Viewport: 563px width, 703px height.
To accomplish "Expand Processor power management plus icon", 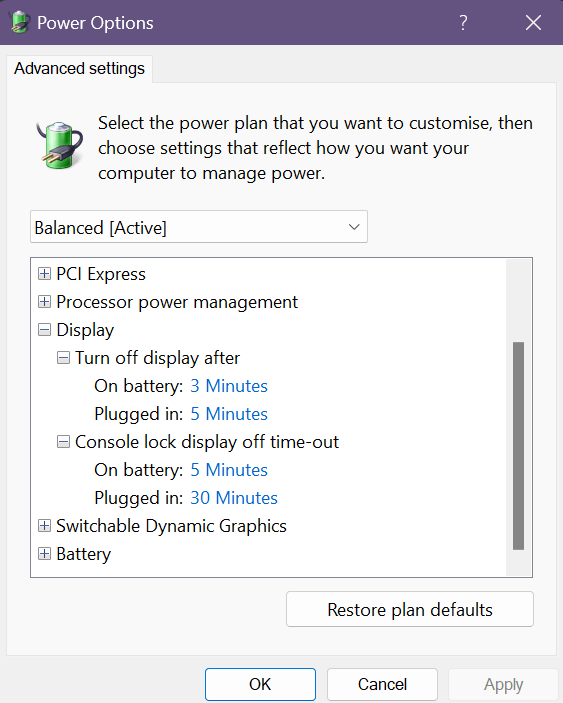I will click(44, 302).
